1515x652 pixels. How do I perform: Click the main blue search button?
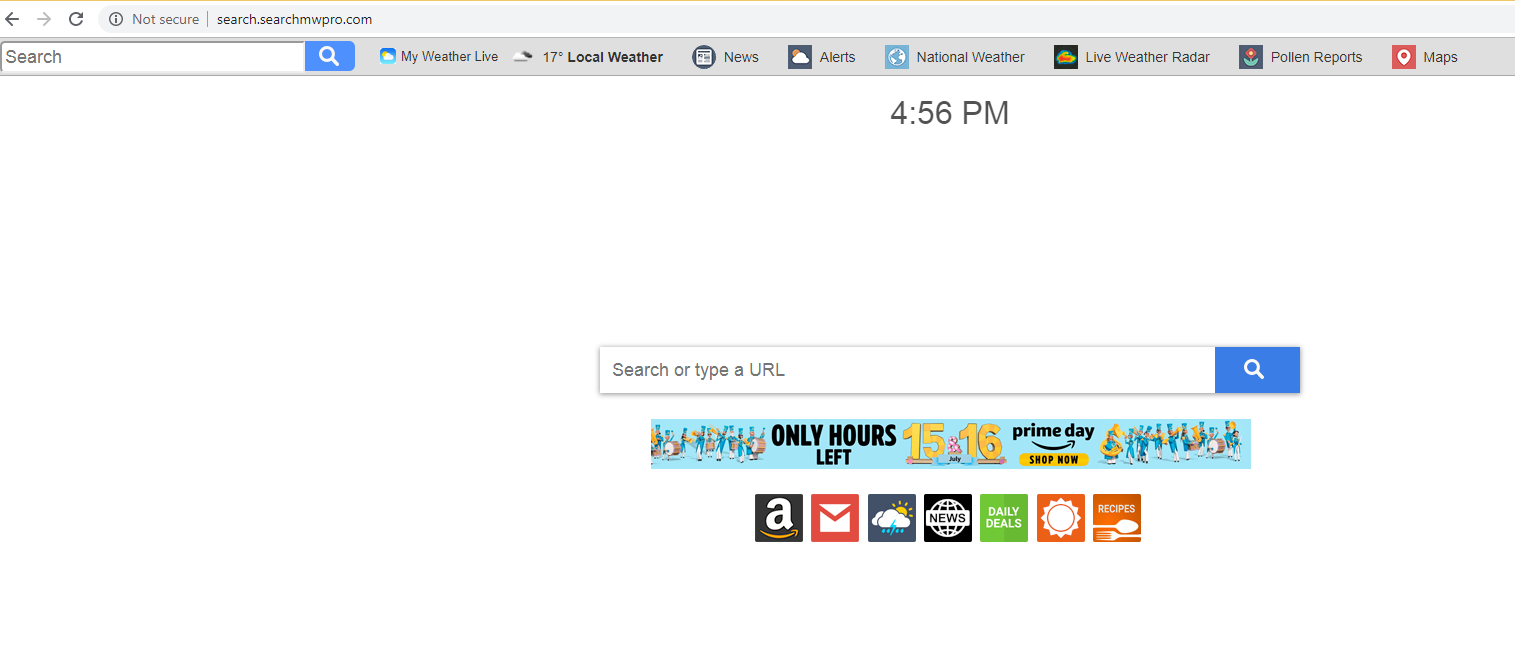pyautogui.click(x=1257, y=370)
